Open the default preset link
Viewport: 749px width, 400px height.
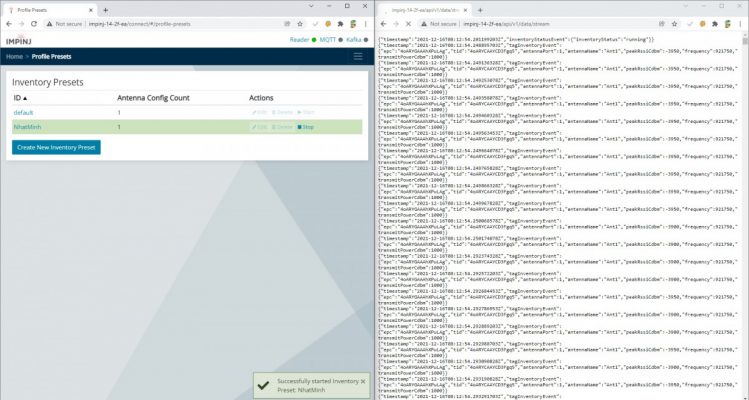tap(23, 113)
